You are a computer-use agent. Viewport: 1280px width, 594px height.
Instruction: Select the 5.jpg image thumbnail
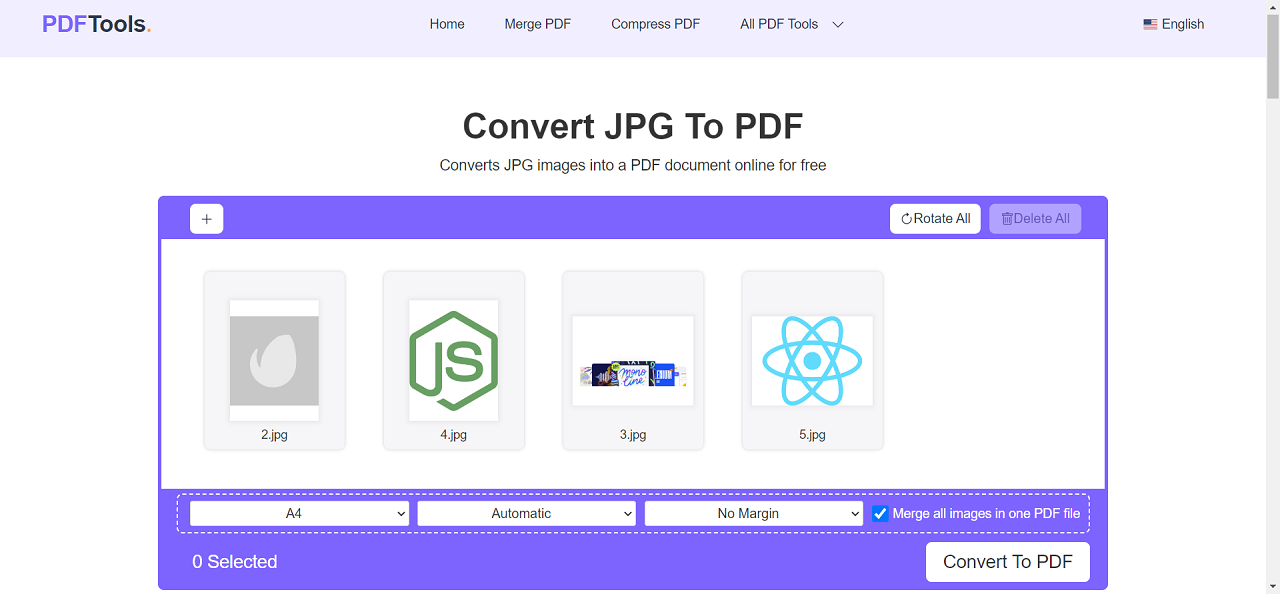point(812,360)
